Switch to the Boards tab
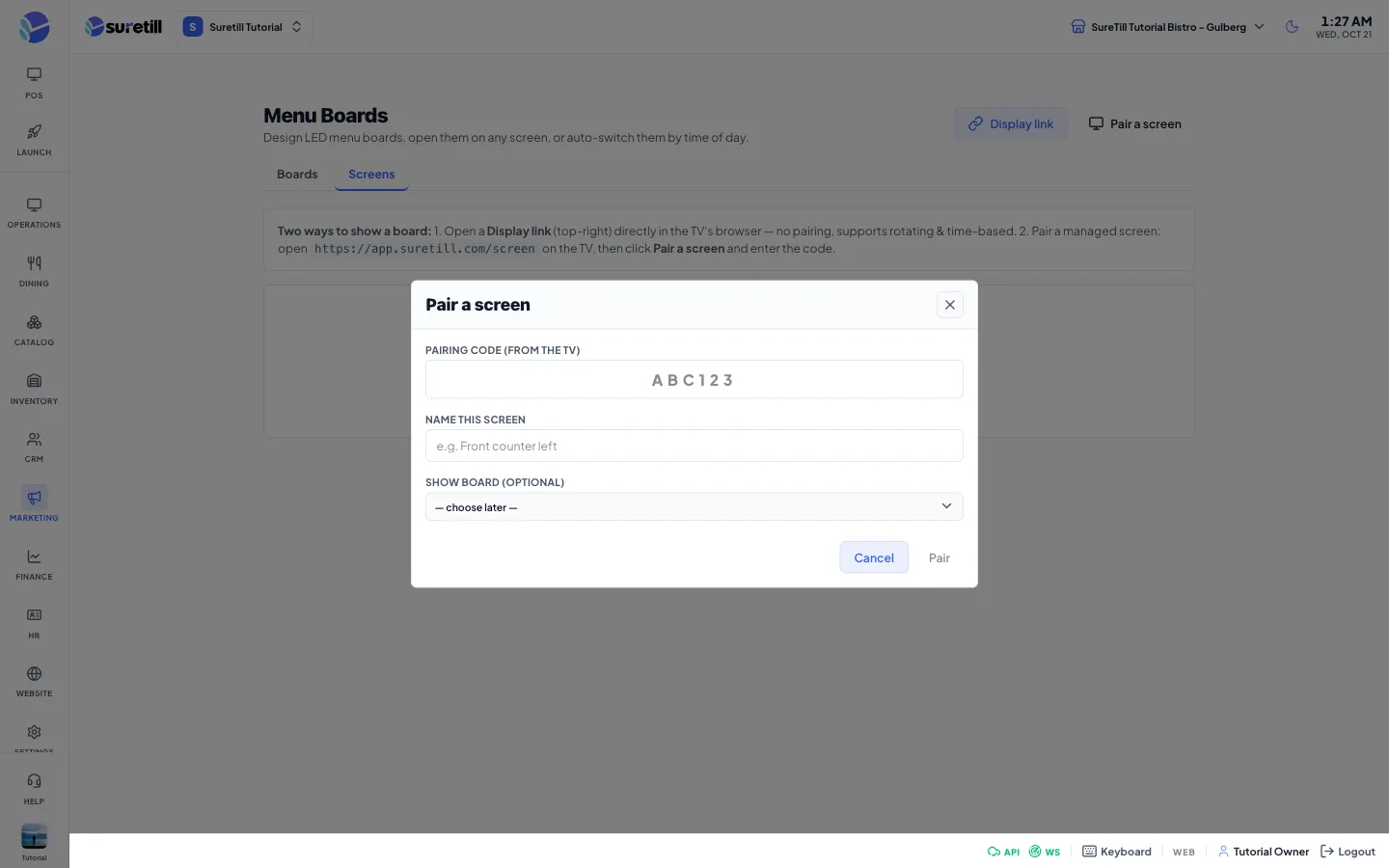 [x=297, y=175]
